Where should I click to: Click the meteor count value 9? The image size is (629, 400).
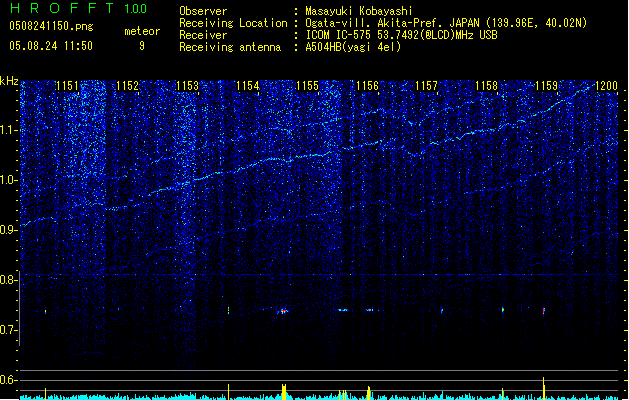141,45
